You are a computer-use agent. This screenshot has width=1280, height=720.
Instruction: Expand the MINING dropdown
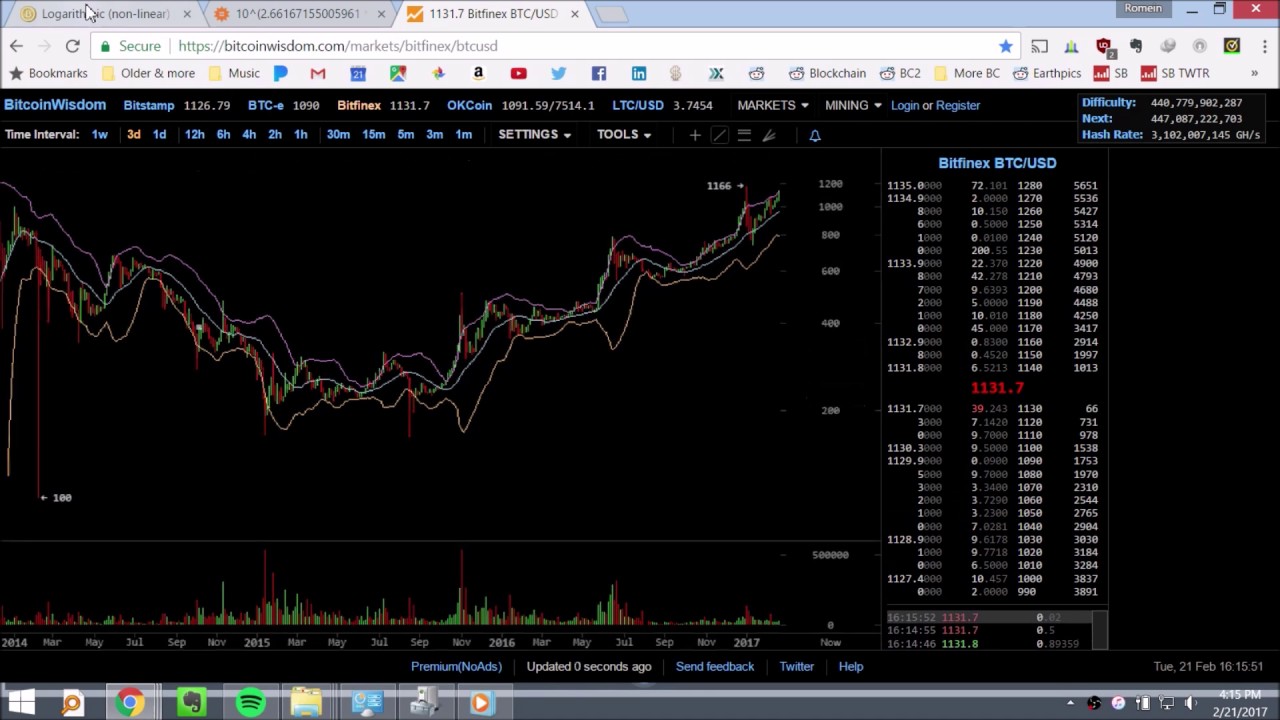point(853,105)
